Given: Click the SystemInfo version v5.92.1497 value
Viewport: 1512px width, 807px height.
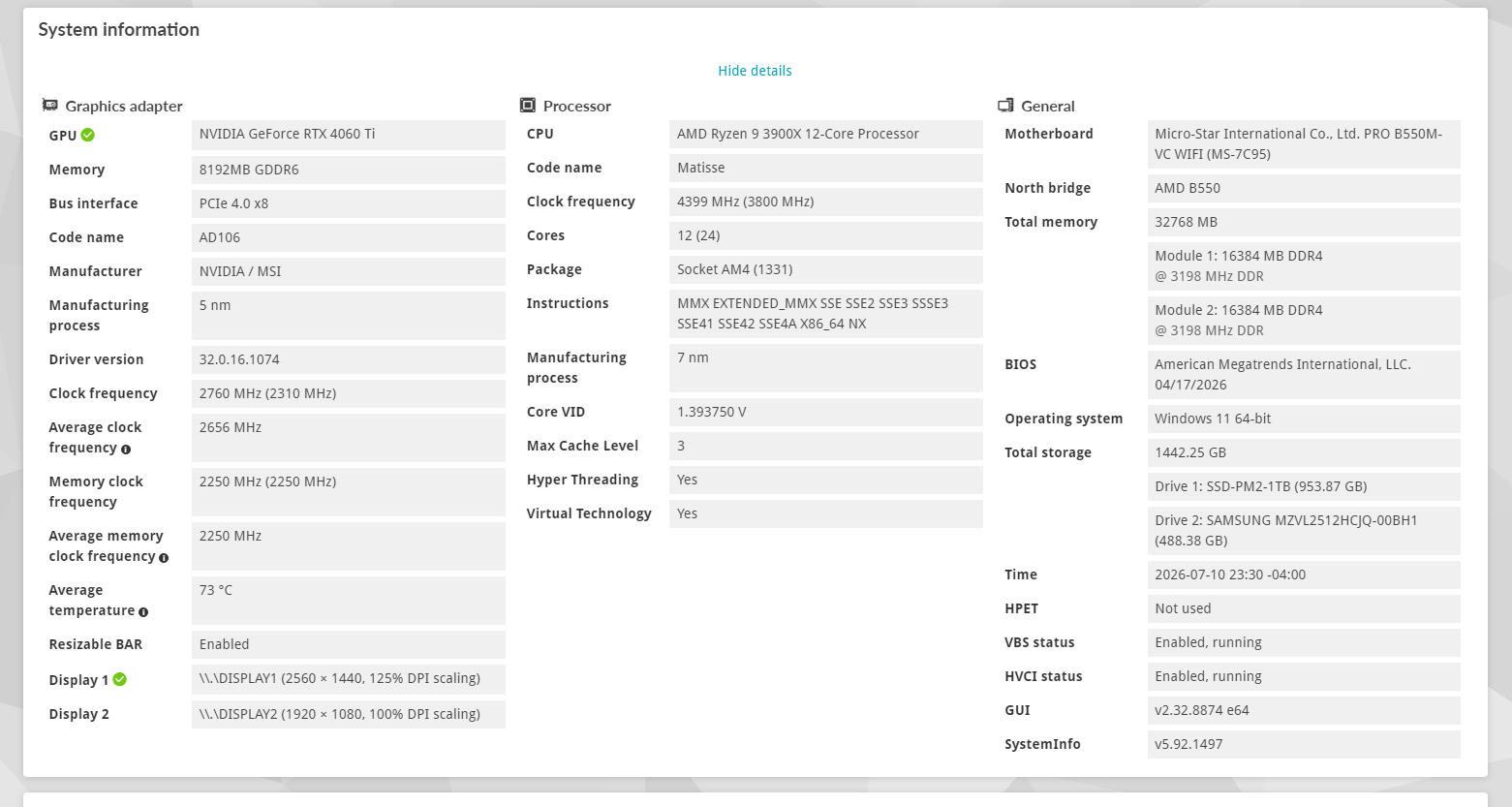Looking at the screenshot, I should [1304, 744].
